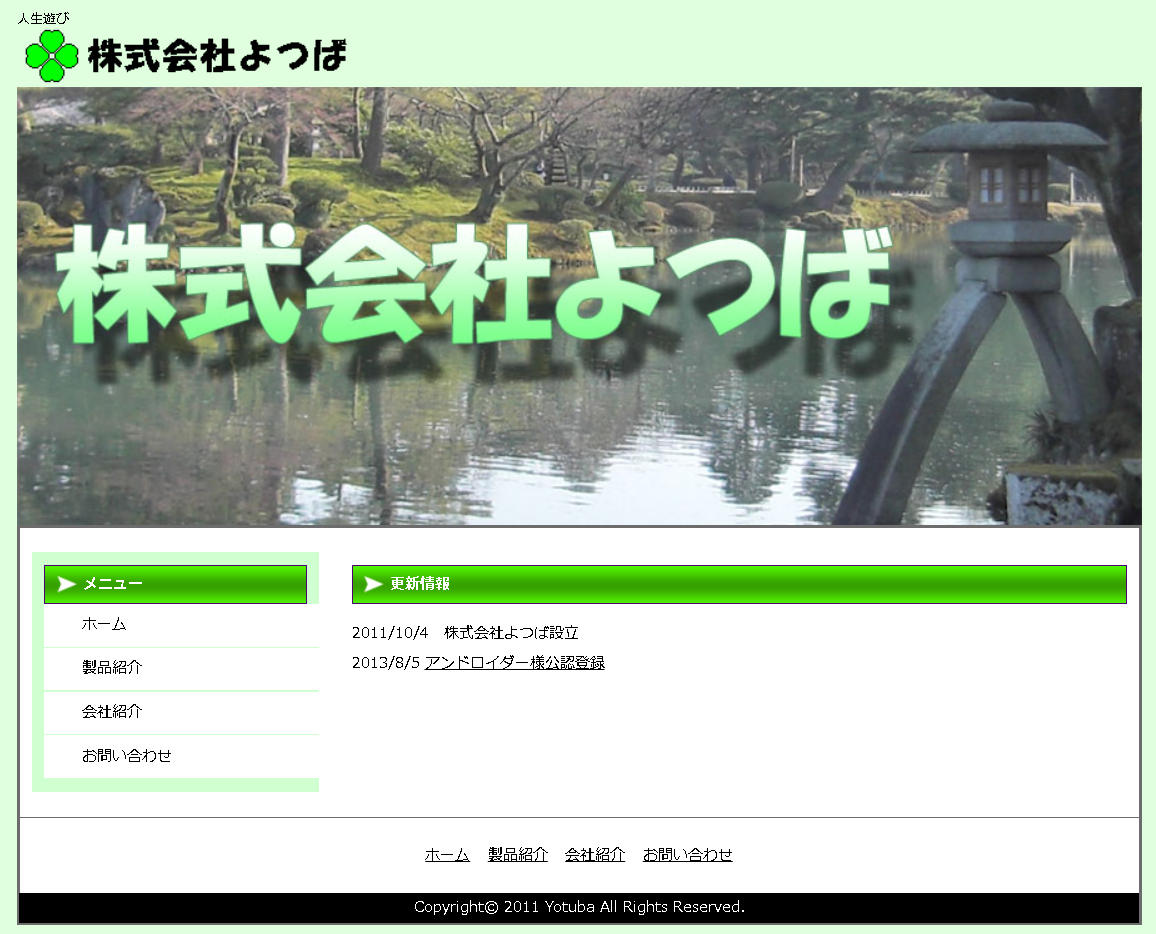Visit 会社紹介 from the footer links
The height and width of the screenshot is (934, 1156).
click(595, 855)
